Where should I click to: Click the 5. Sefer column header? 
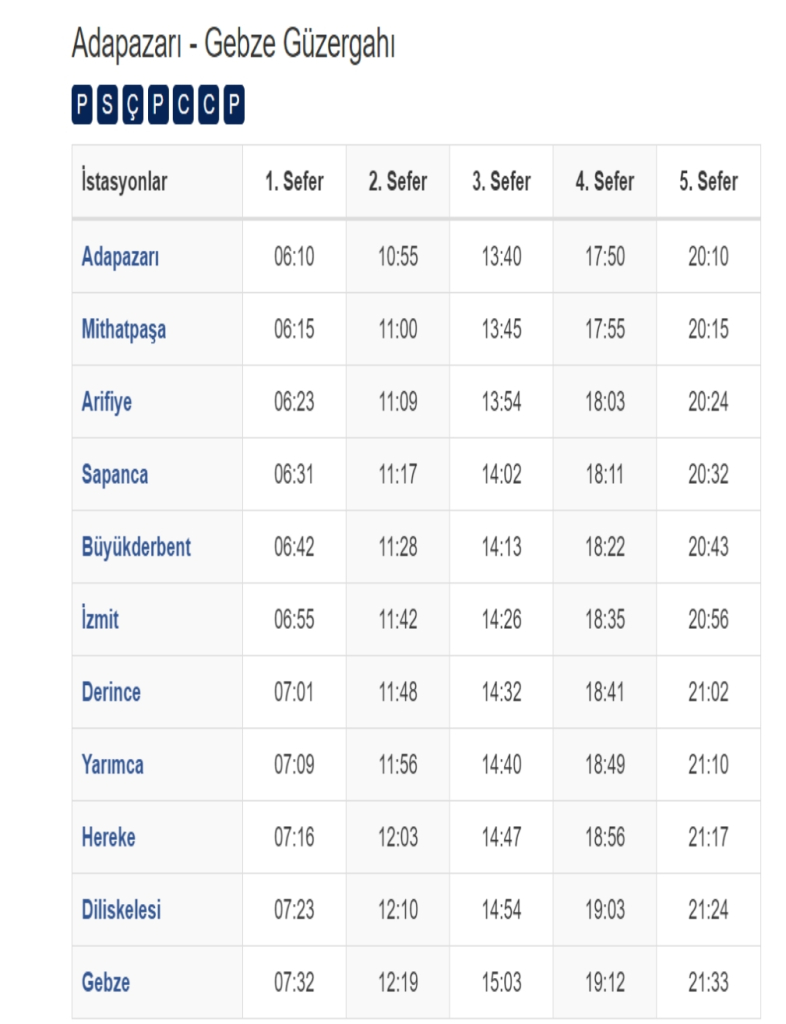pyautogui.click(x=708, y=182)
